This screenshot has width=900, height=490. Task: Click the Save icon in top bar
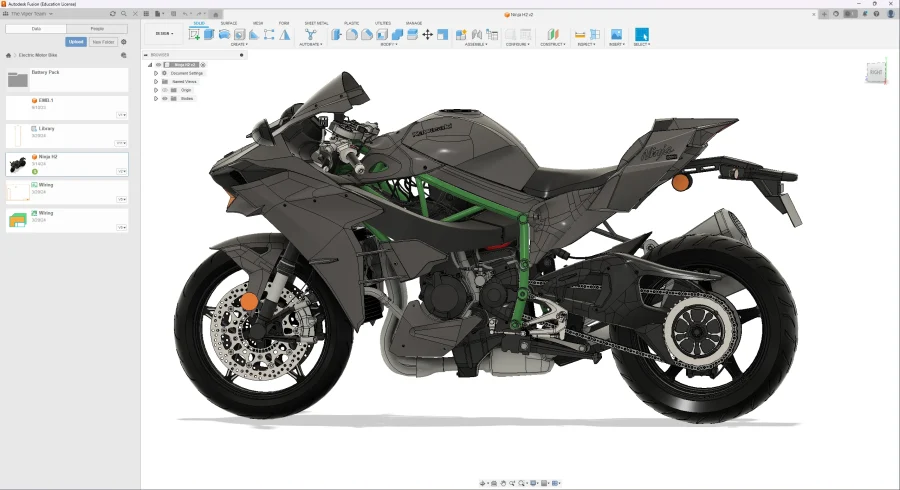(x=173, y=14)
